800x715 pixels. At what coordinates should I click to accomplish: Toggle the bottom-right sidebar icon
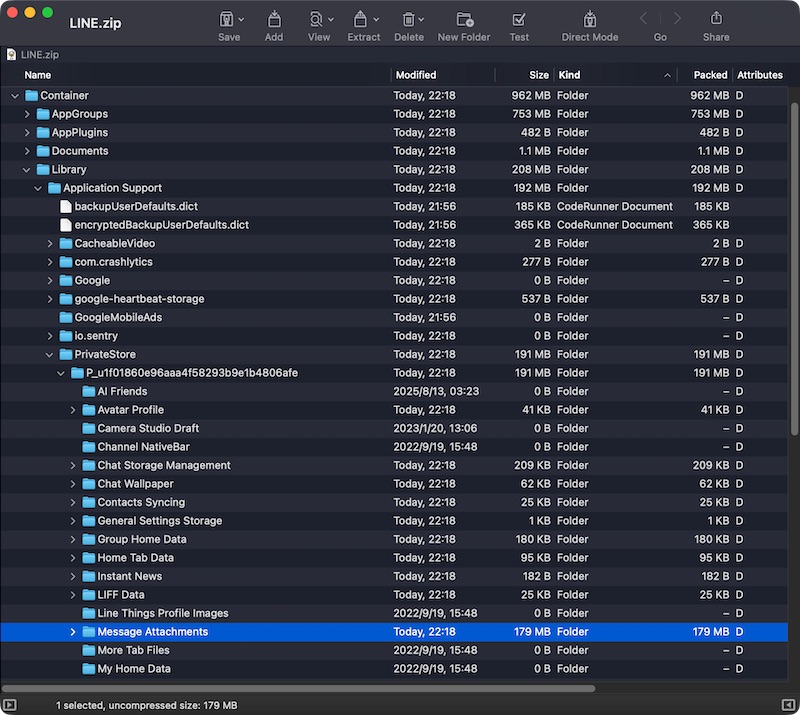788,705
